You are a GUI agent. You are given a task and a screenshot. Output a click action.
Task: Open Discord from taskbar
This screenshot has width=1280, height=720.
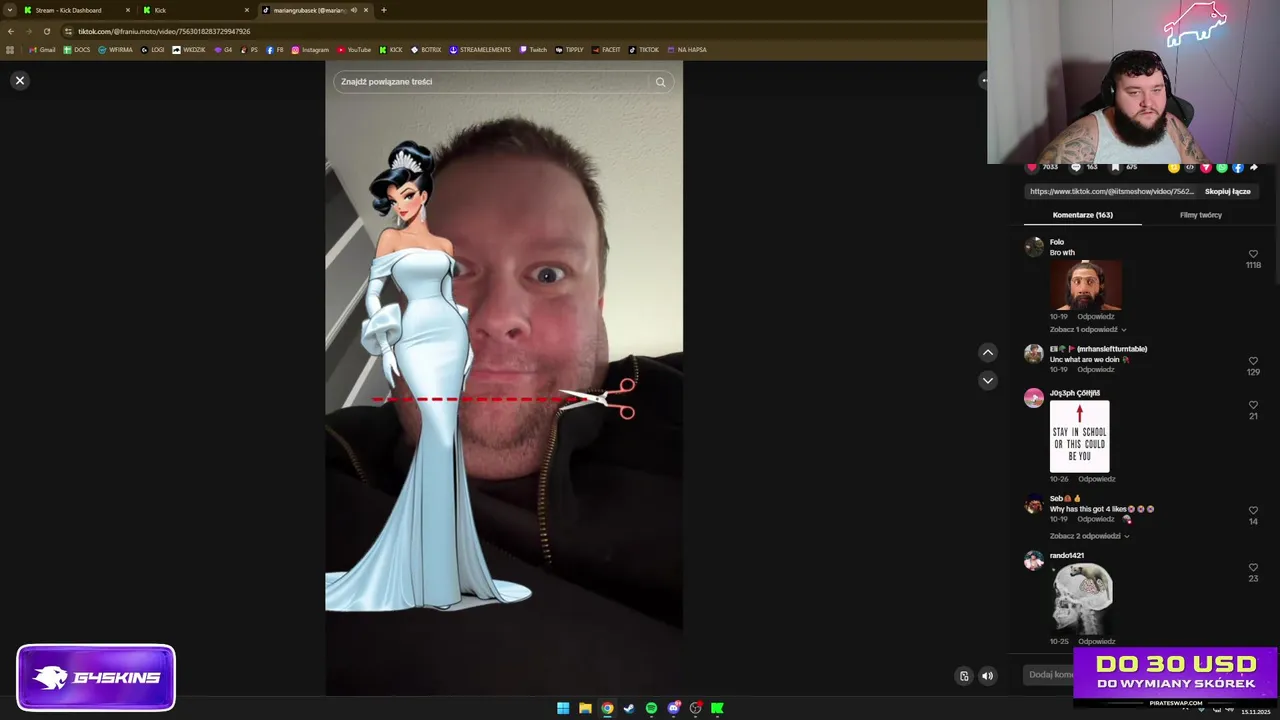pyautogui.click(x=673, y=708)
